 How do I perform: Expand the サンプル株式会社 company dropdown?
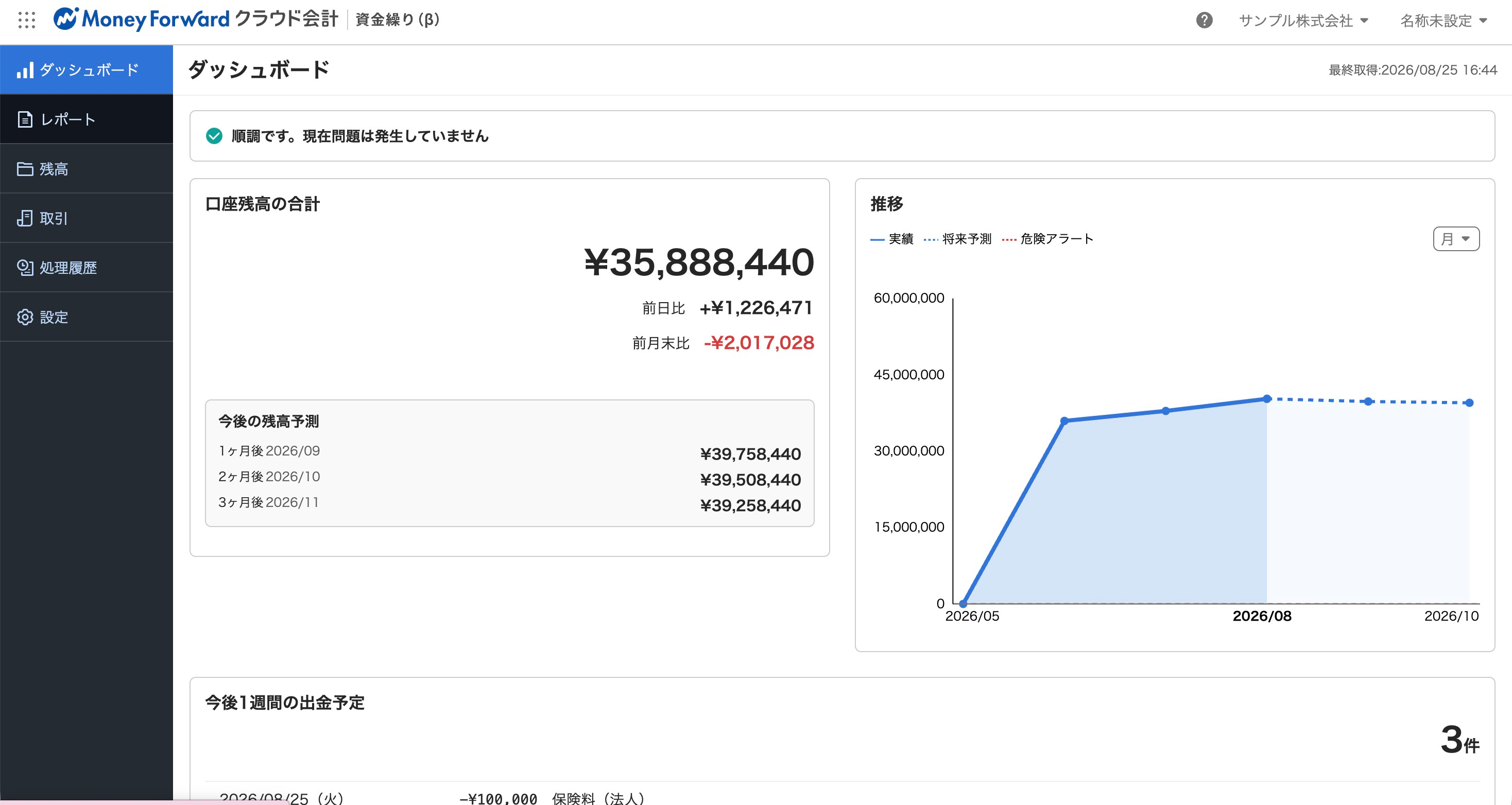point(1303,21)
